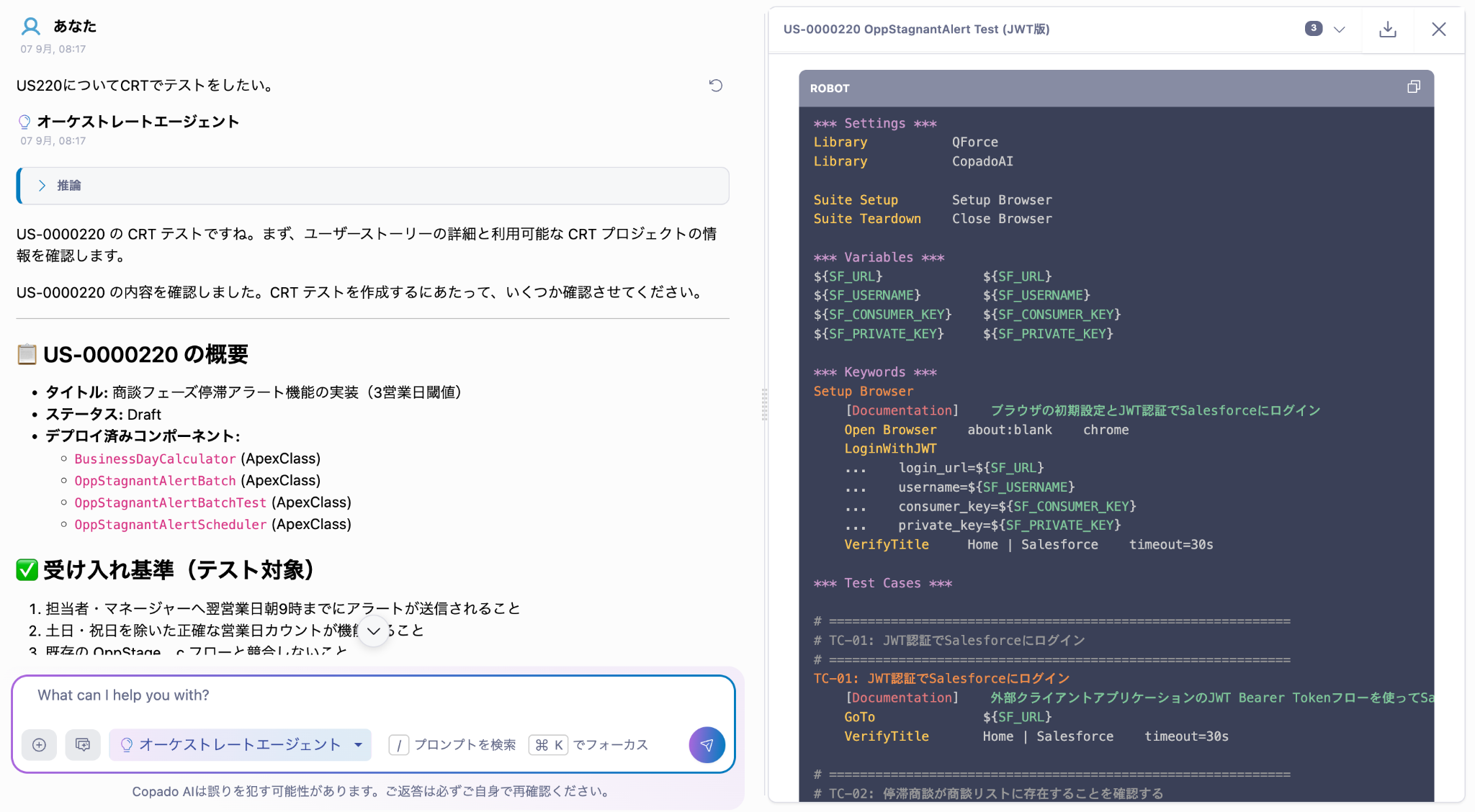The height and width of the screenshot is (812, 1475).
Task: Send the message with paper-plane button
Action: coord(707,744)
